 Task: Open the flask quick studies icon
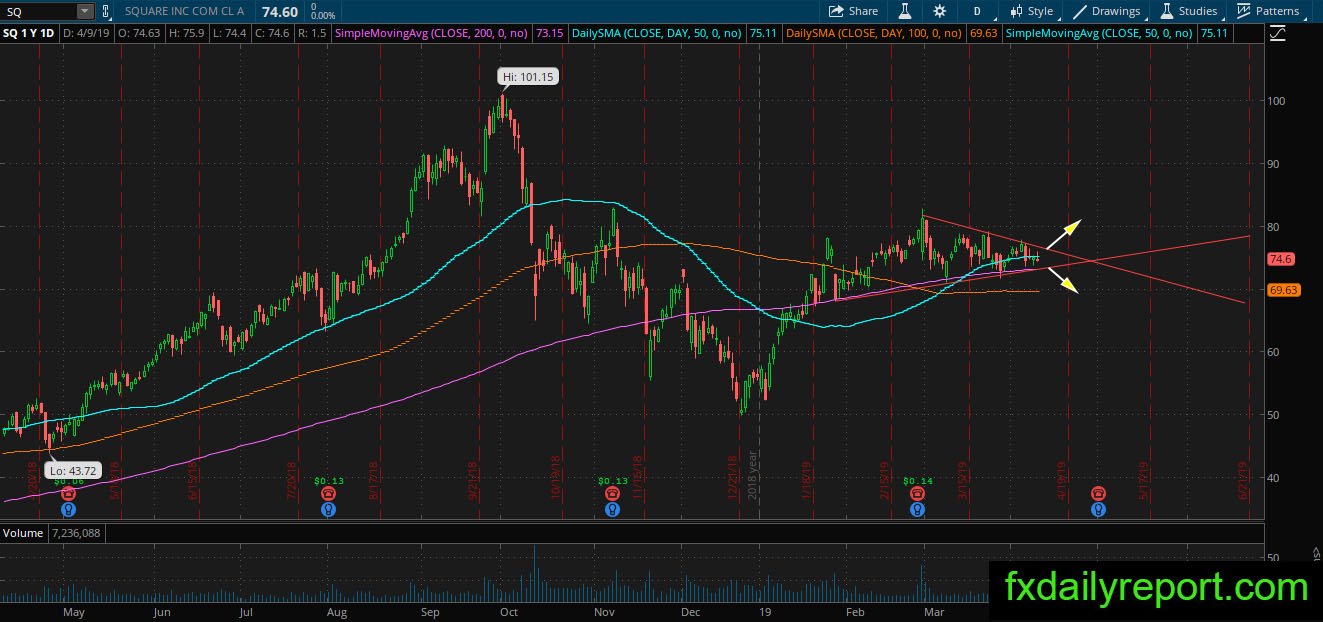tap(904, 11)
